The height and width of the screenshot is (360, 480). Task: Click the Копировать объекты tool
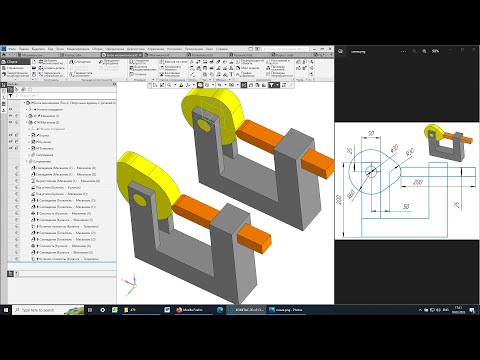tap(171, 68)
